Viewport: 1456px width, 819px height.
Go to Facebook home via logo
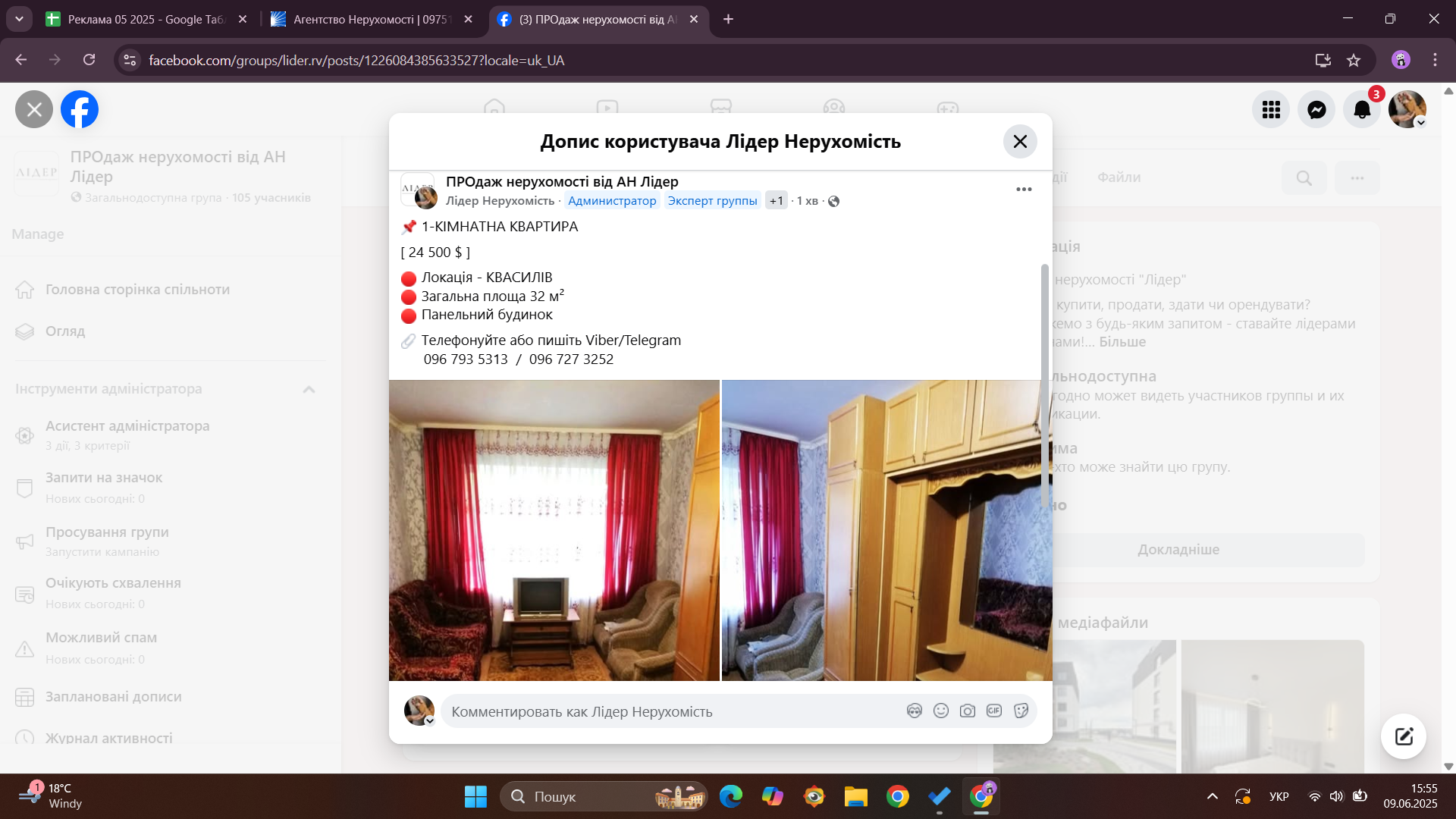80,110
